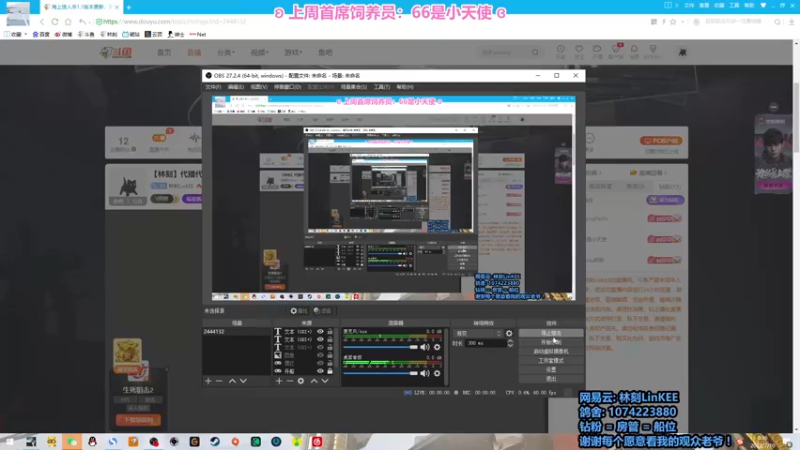Move source down in OBS sources list

pos(325,381)
